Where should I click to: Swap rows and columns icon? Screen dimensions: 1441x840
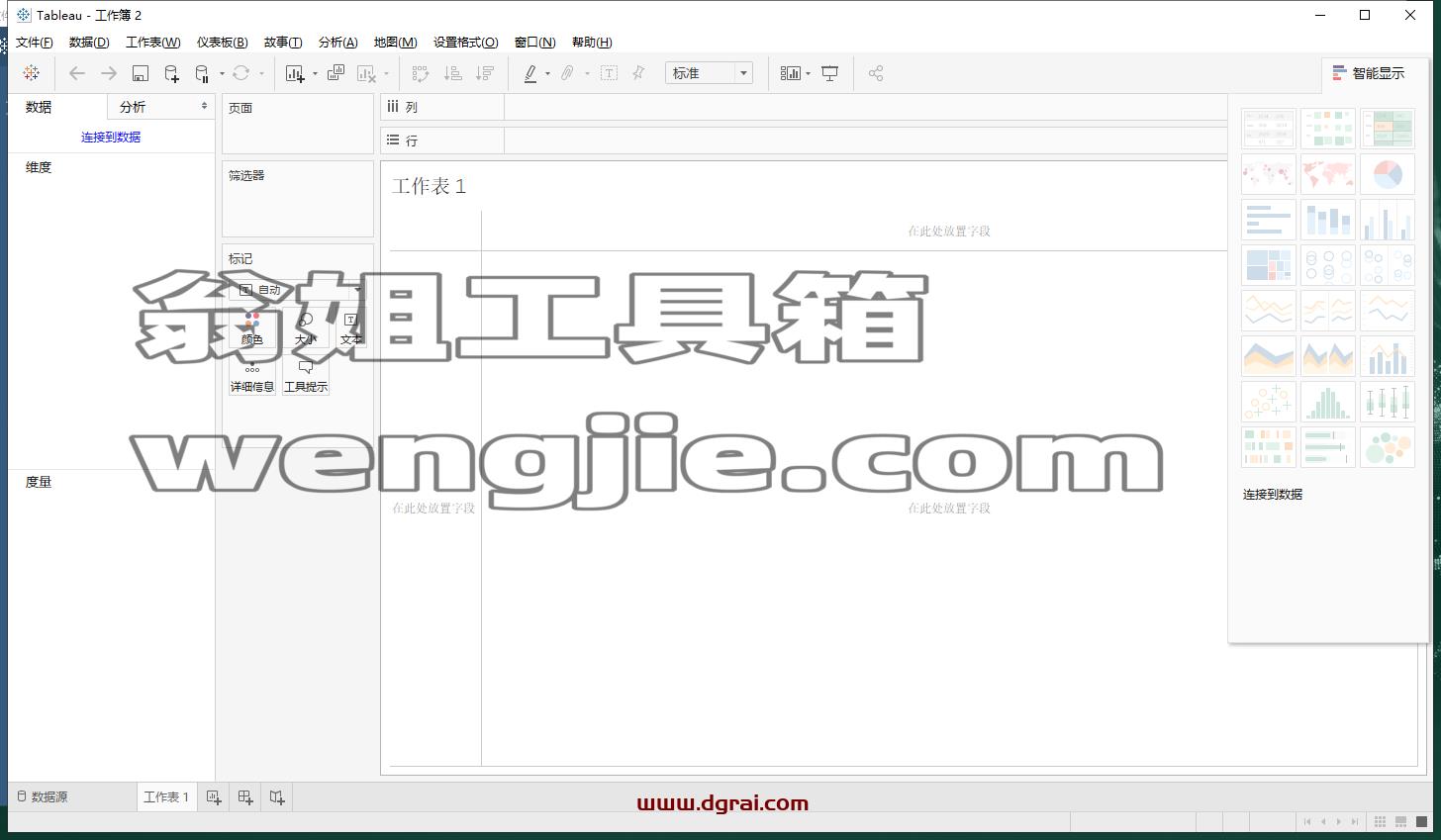(x=421, y=73)
